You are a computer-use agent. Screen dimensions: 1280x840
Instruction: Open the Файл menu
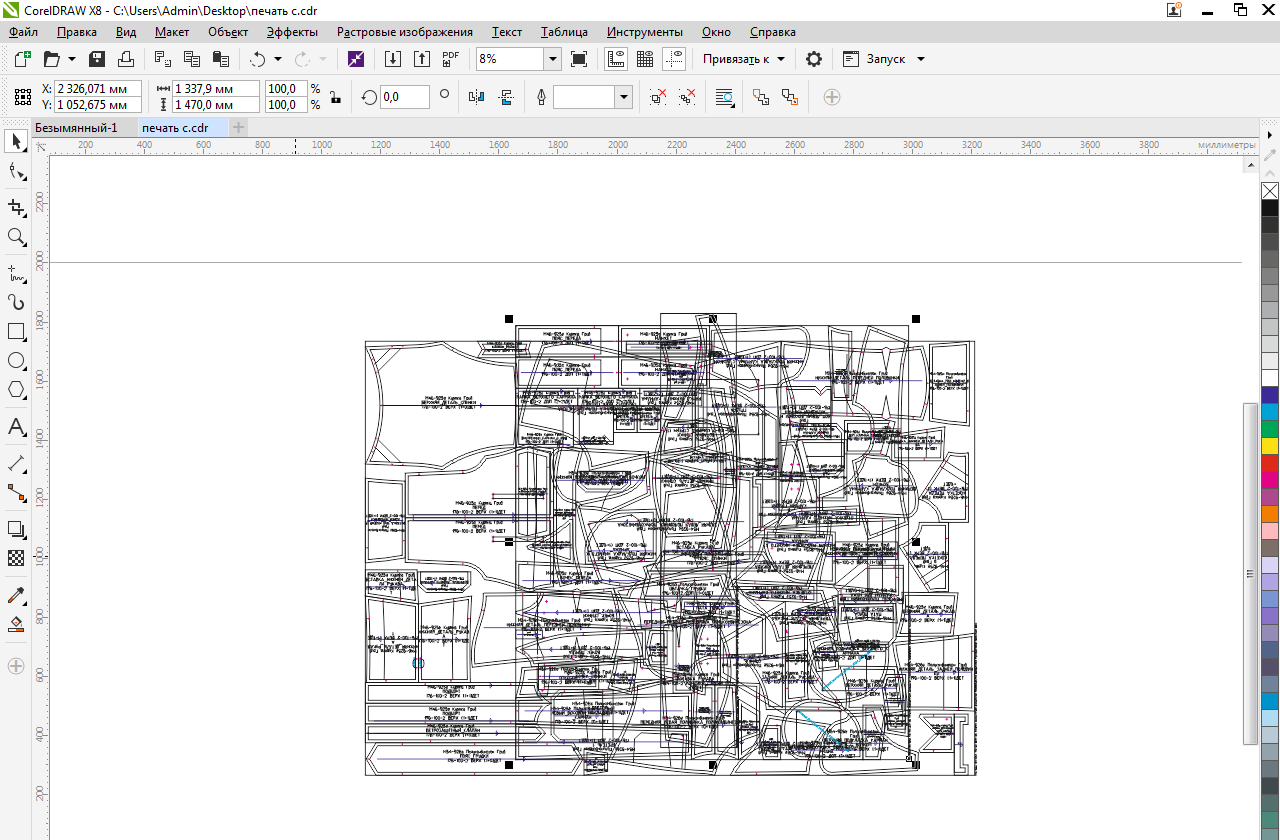23,32
